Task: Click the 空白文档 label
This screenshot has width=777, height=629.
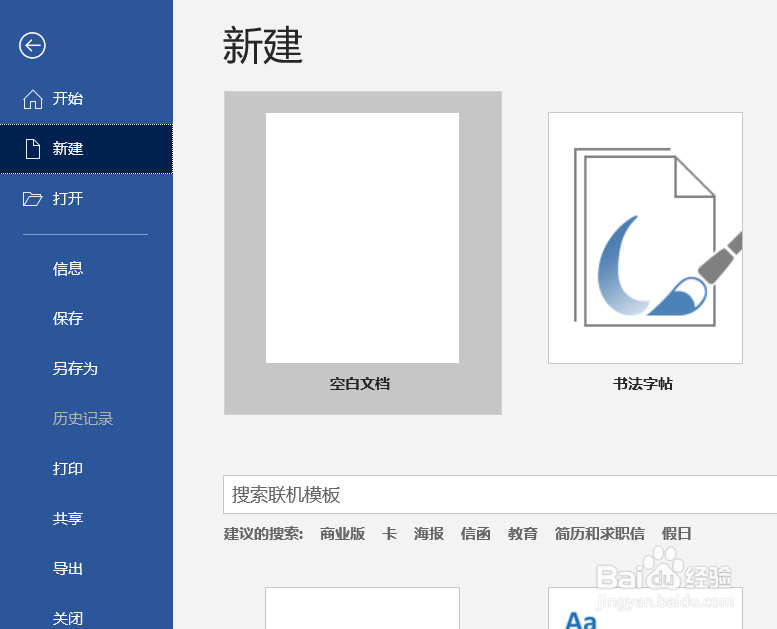Action: coord(360,384)
